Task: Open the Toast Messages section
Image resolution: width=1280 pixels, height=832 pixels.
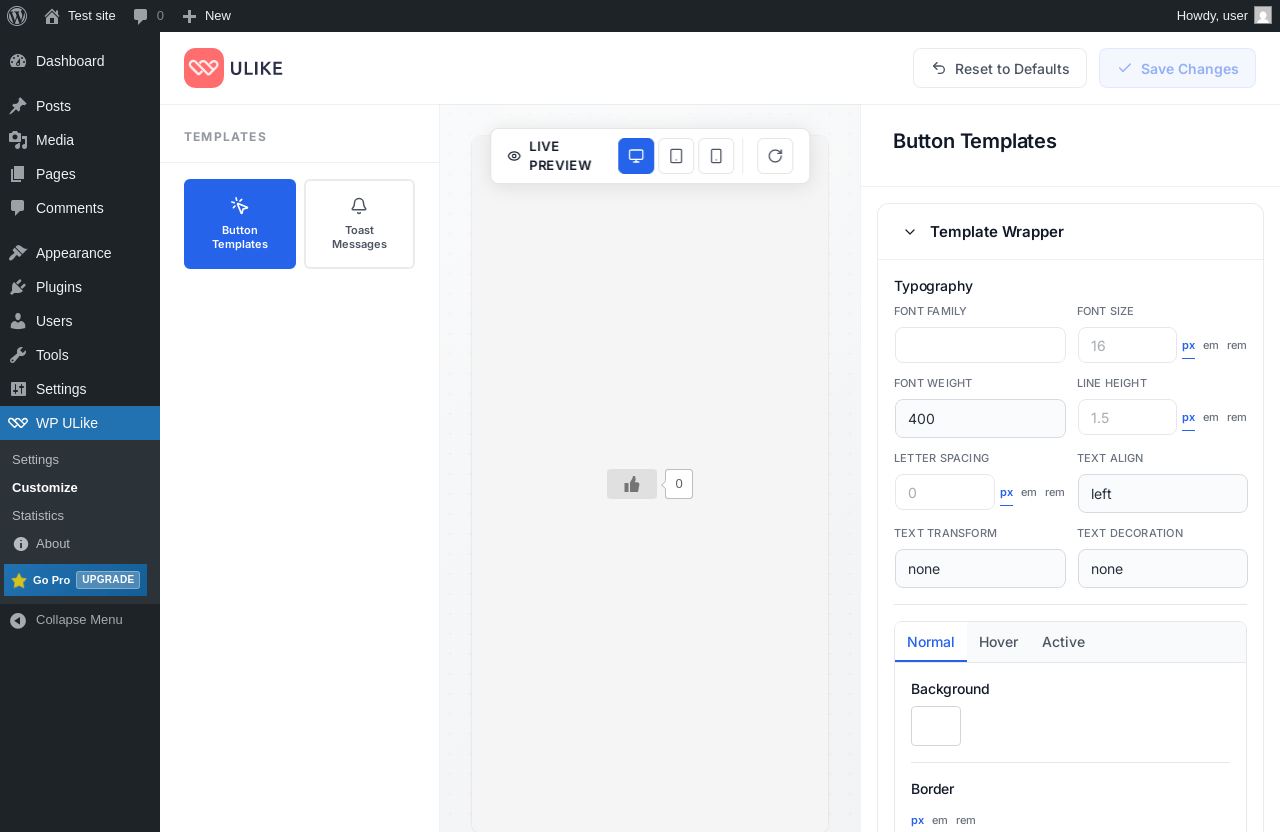Action: (x=359, y=224)
